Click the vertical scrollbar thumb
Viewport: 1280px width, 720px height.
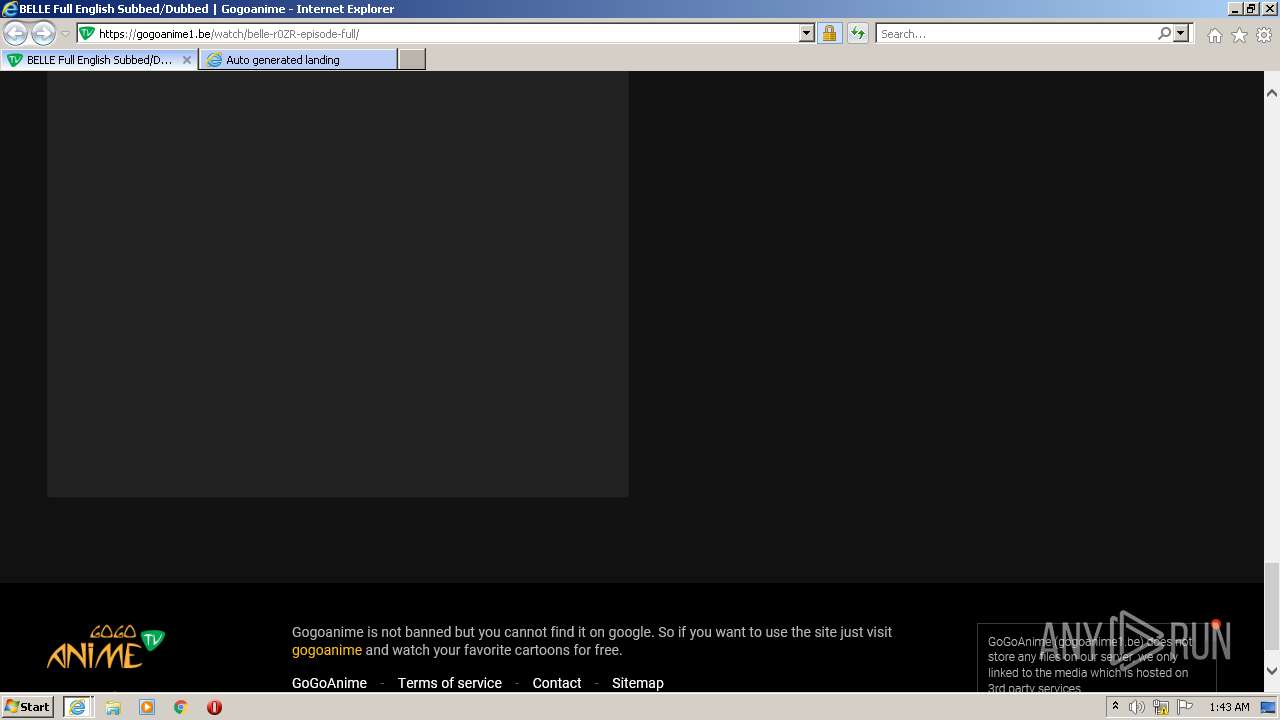[x=1272, y=606]
